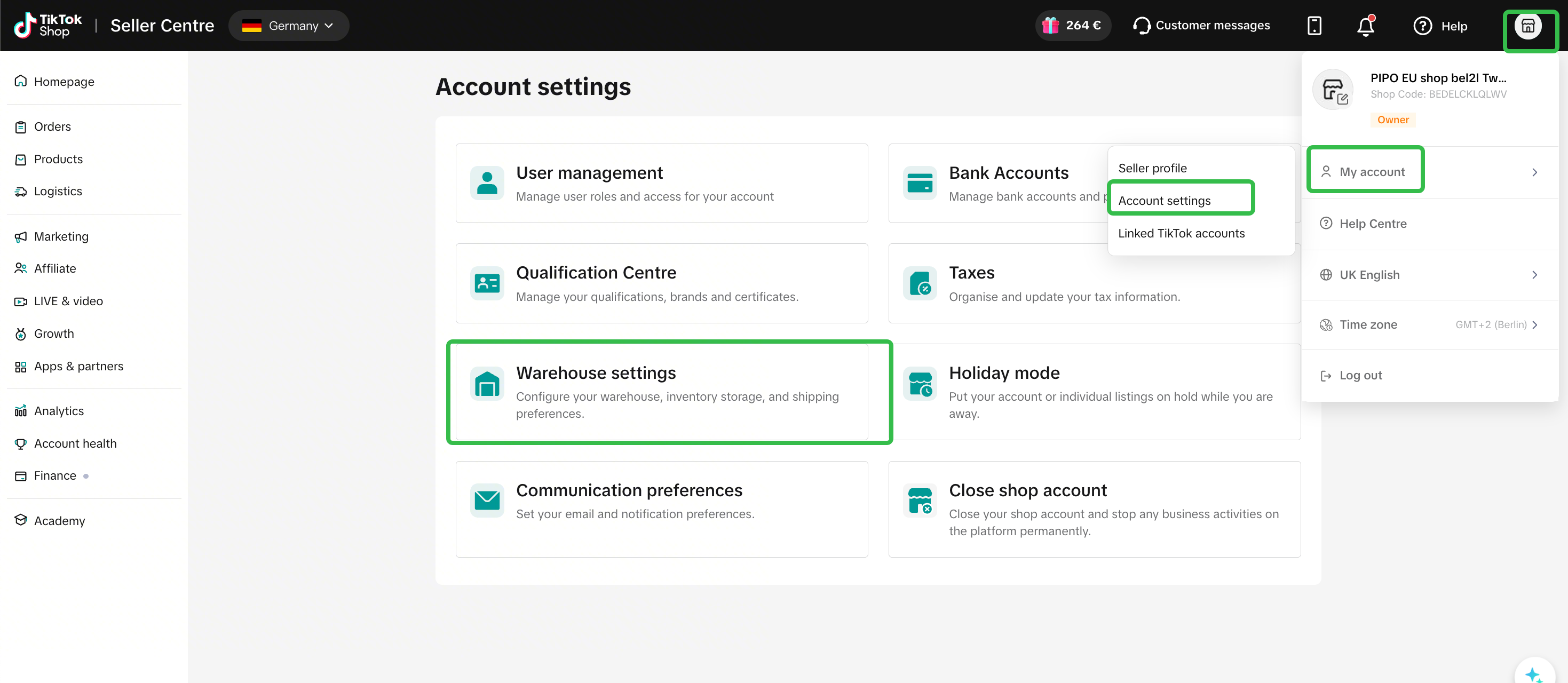The height and width of the screenshot is (683, 1568).
Task: Expand the UK English language option
Action: (1429, 275)
